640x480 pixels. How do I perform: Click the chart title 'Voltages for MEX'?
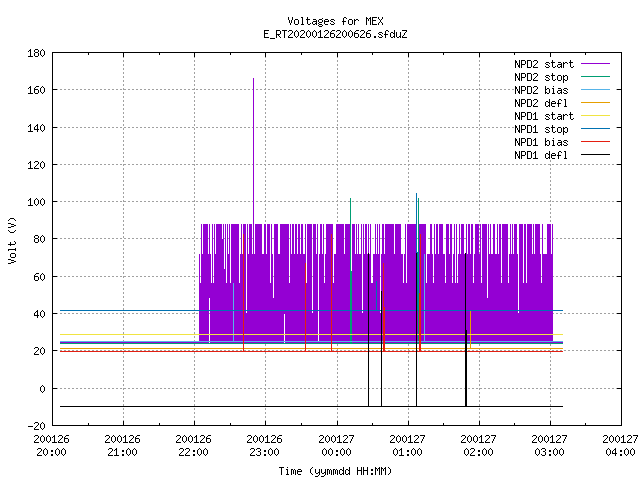click(x=335, y=21)
